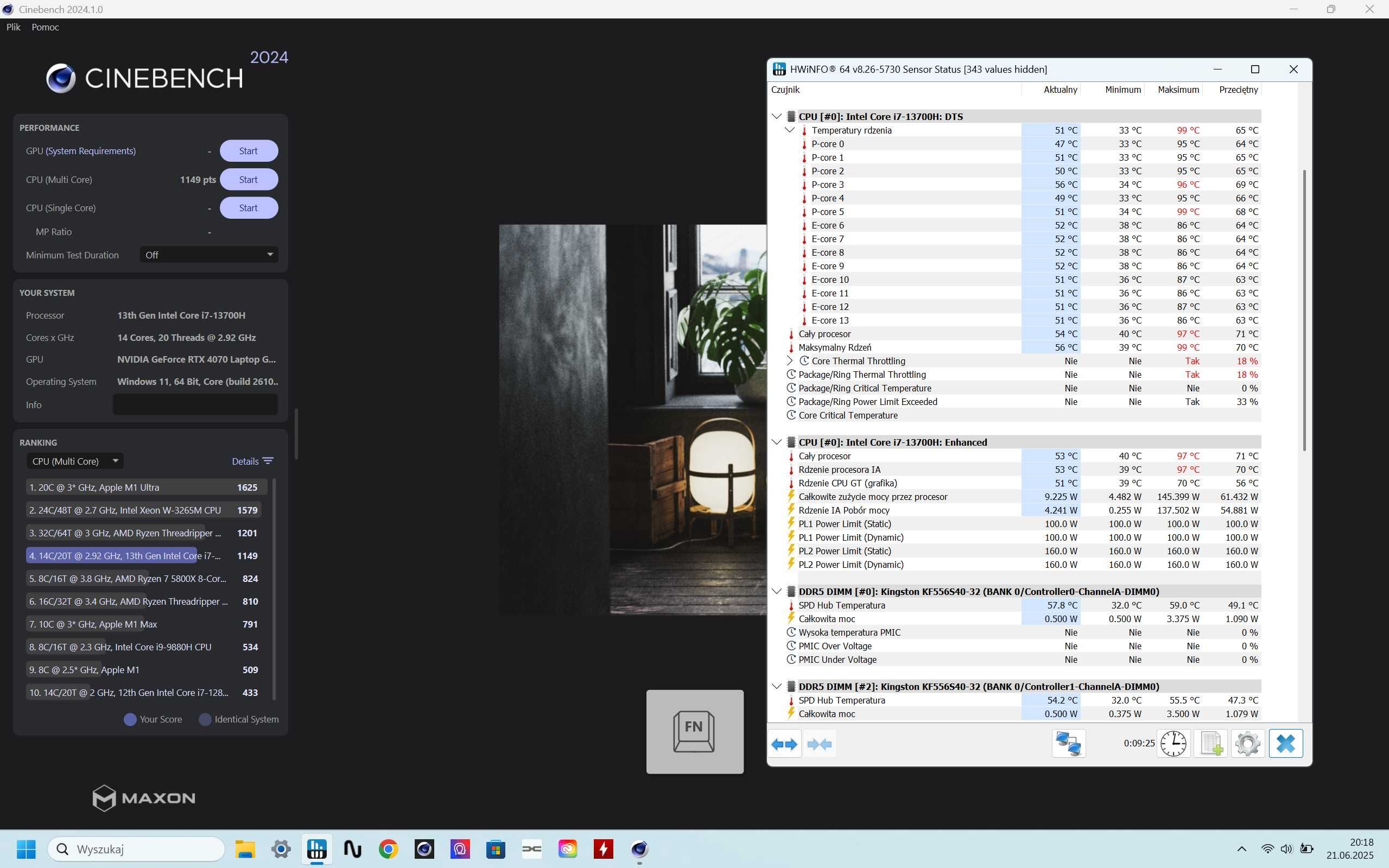
Task: Click the HWiNFO sensor list vertical scrollbar
Action: pos(1304,310)
